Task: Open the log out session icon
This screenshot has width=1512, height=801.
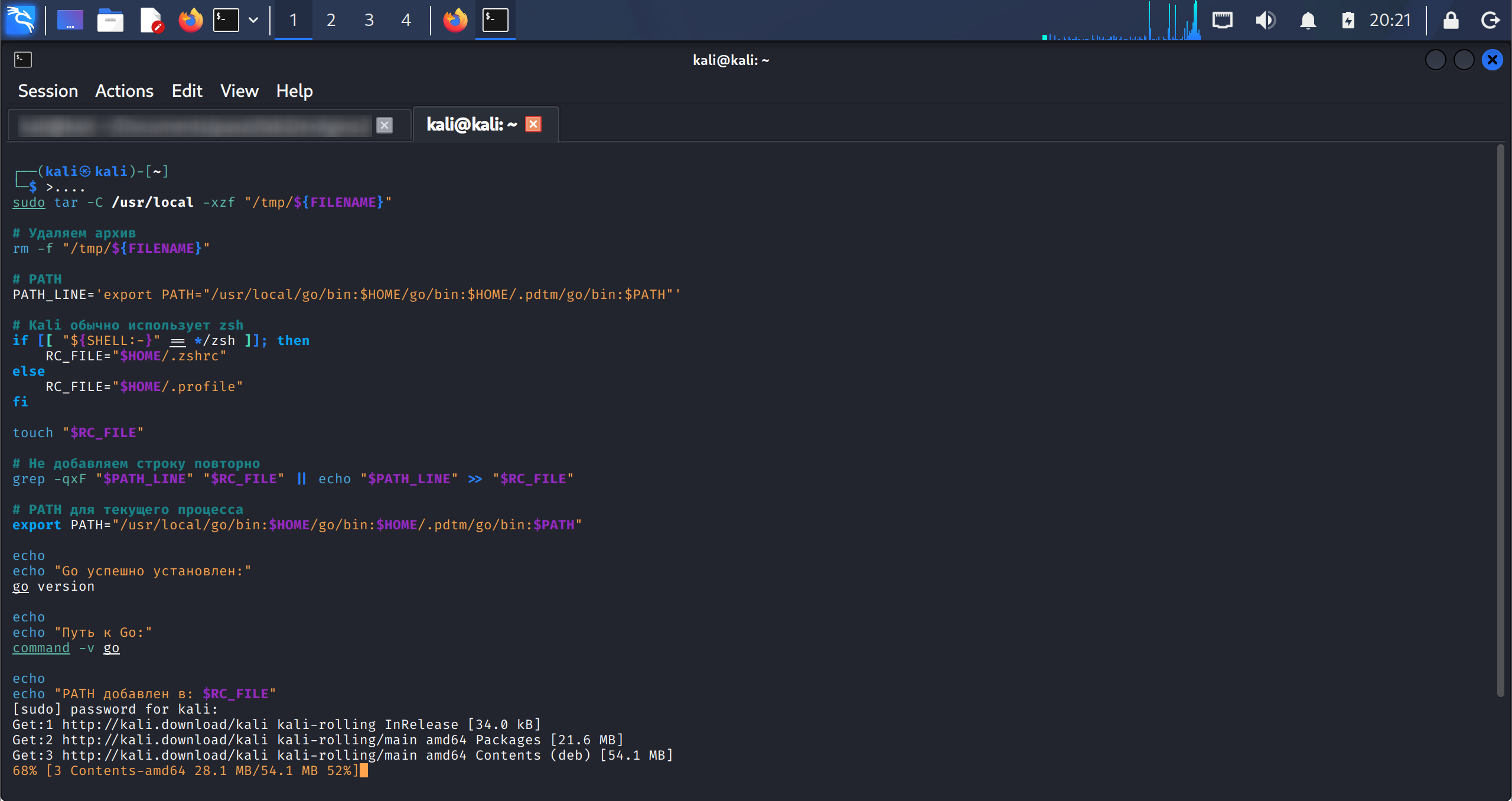Action: 1491,20
